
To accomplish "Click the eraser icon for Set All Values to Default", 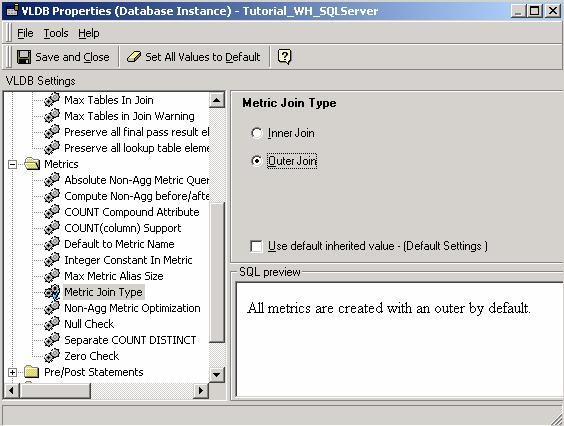I will [x=134, y=56].
